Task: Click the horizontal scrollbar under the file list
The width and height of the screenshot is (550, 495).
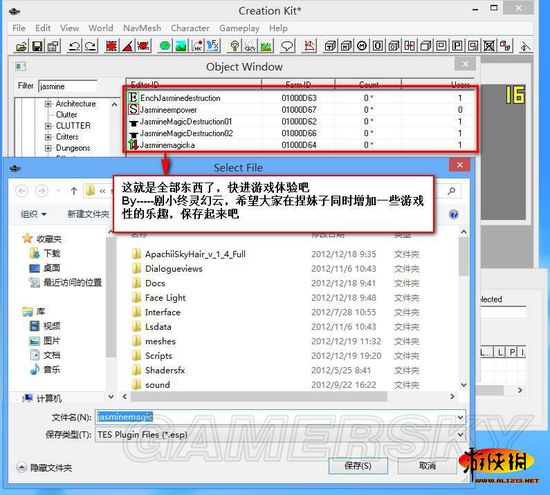Action: pyautogui.click(x=259, y=396)
